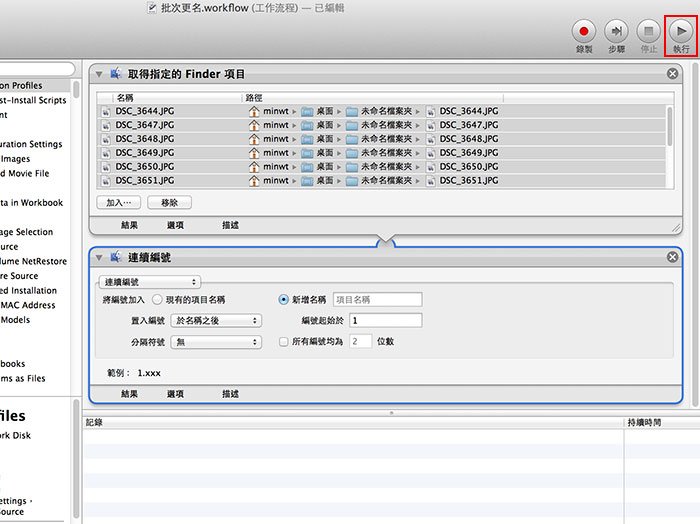
Task: Remove the 連續編號 action with its X icon
Action: pos(672,257)
